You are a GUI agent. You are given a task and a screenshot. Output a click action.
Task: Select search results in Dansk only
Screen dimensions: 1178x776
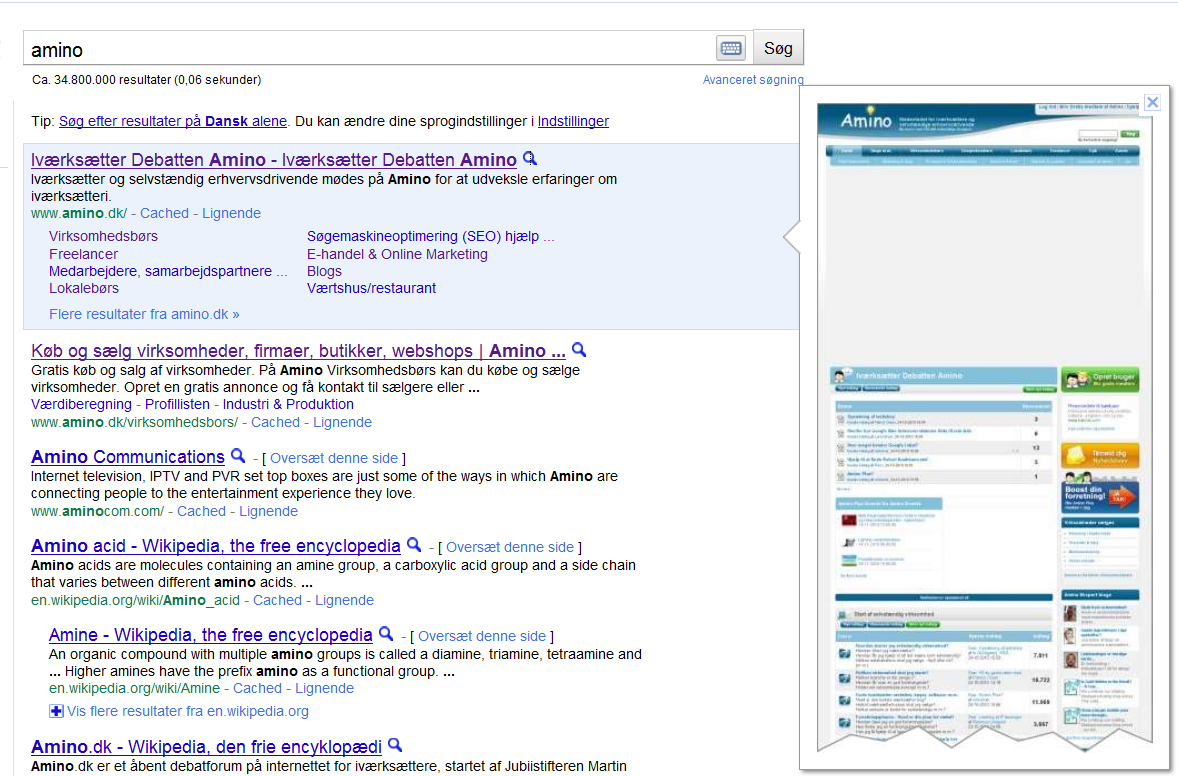[172, 121]
